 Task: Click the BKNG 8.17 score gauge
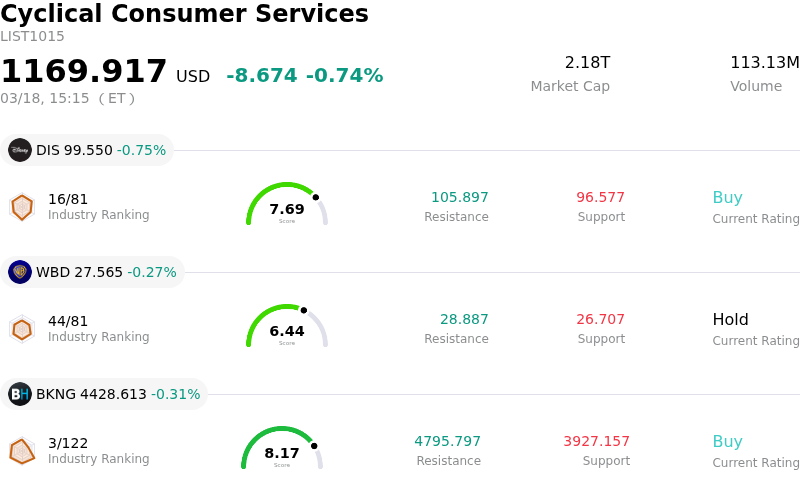click(282, 451)
